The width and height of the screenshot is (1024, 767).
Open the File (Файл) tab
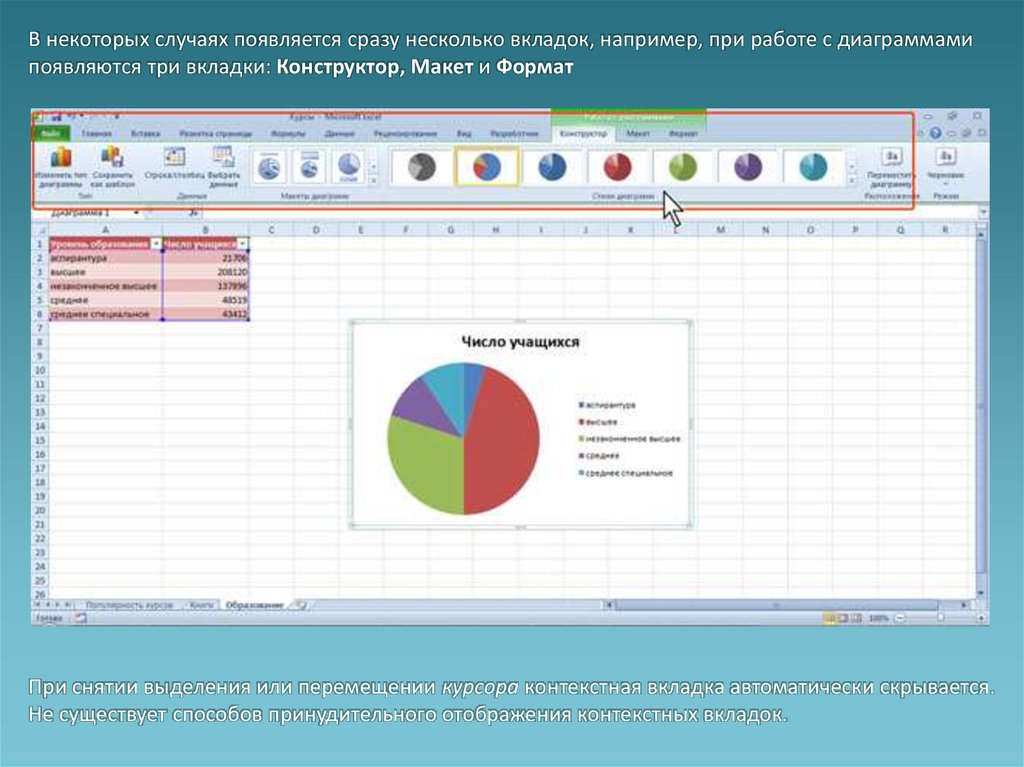[51, 133]
